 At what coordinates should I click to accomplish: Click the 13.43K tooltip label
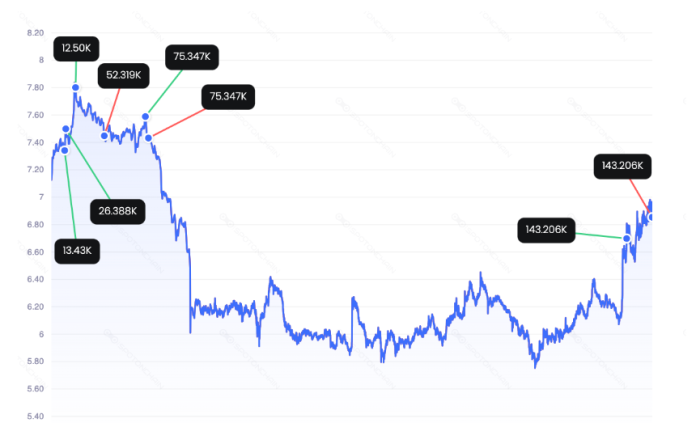(x=78, y=251)
